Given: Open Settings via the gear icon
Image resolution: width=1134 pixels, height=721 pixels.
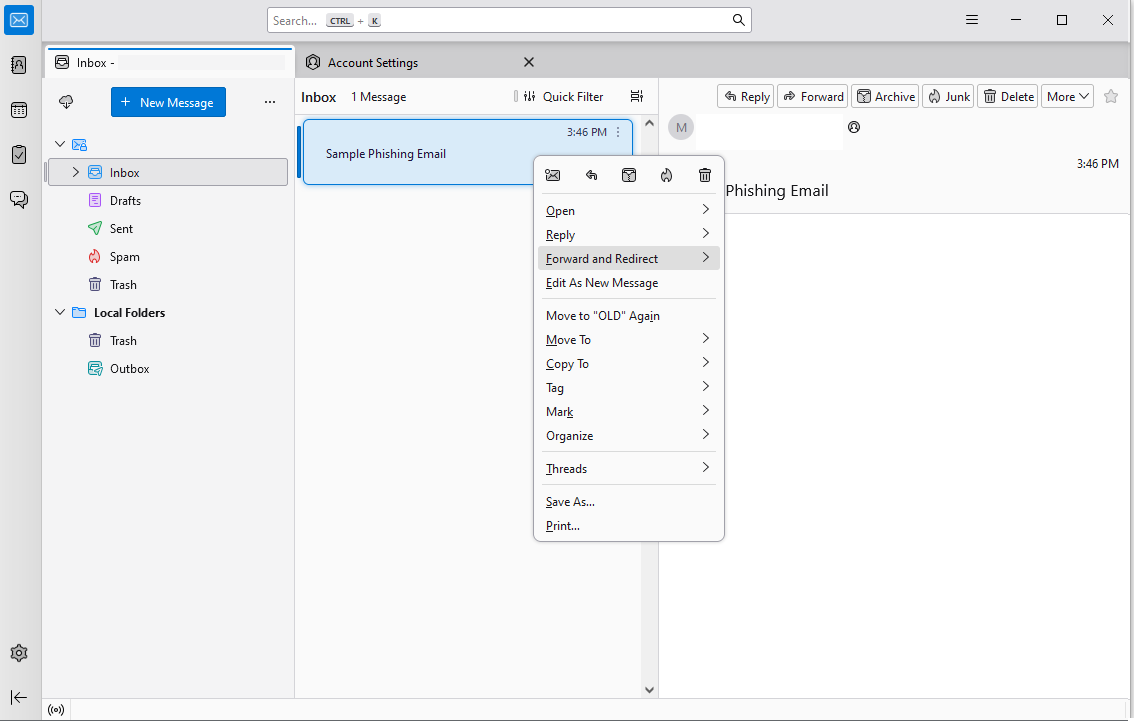Looking at the screenshot, I should [20, 653].
